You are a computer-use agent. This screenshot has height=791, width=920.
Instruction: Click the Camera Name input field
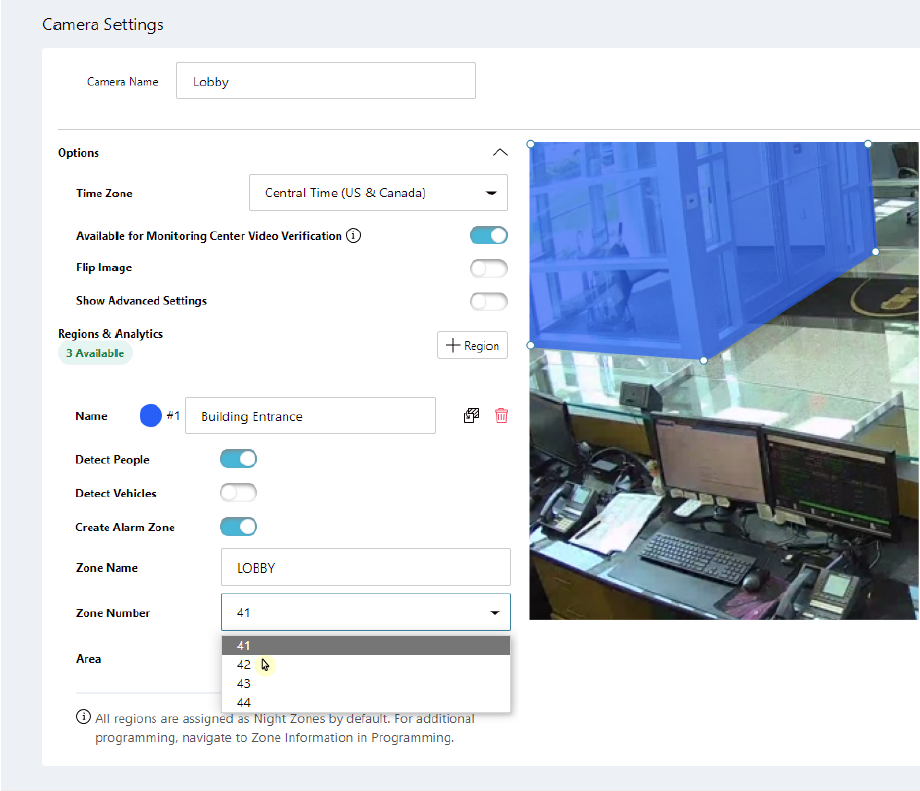click(x=325, y=82)
